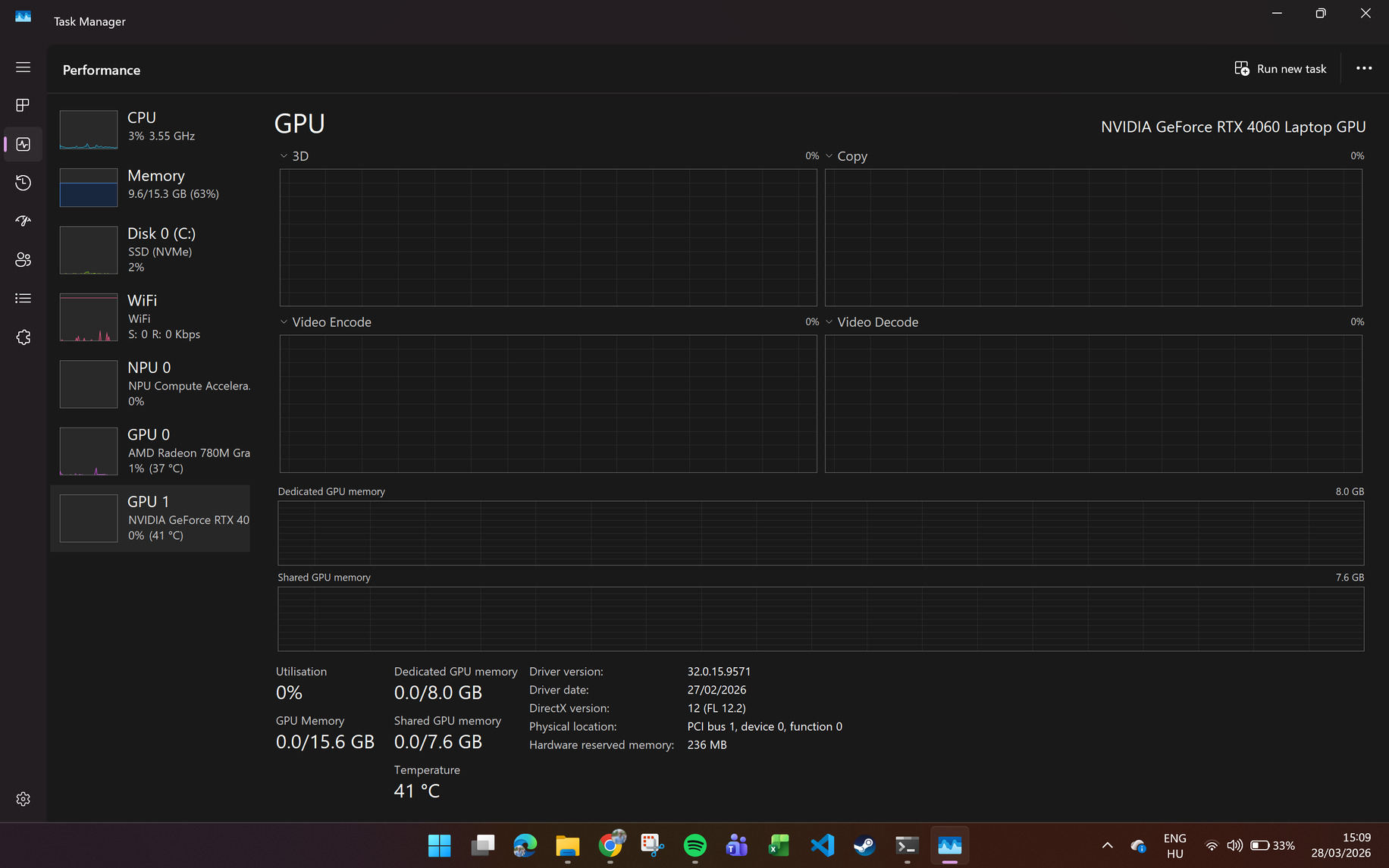Click Run new task button
The height and width of the screenshot is (868, 1389).
pos(1281,69)
